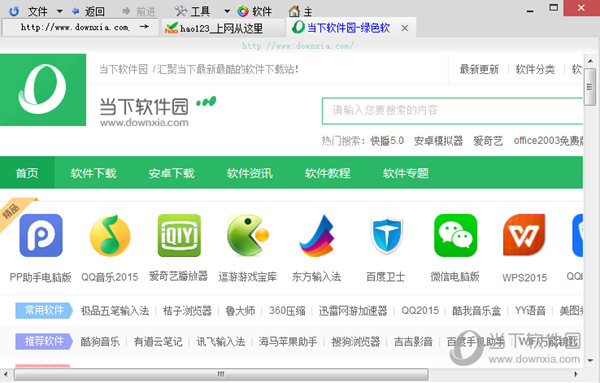Viewport: 600px width, 383px height.
Task: Open the YY语音 link
Action: tap(530, 311)
